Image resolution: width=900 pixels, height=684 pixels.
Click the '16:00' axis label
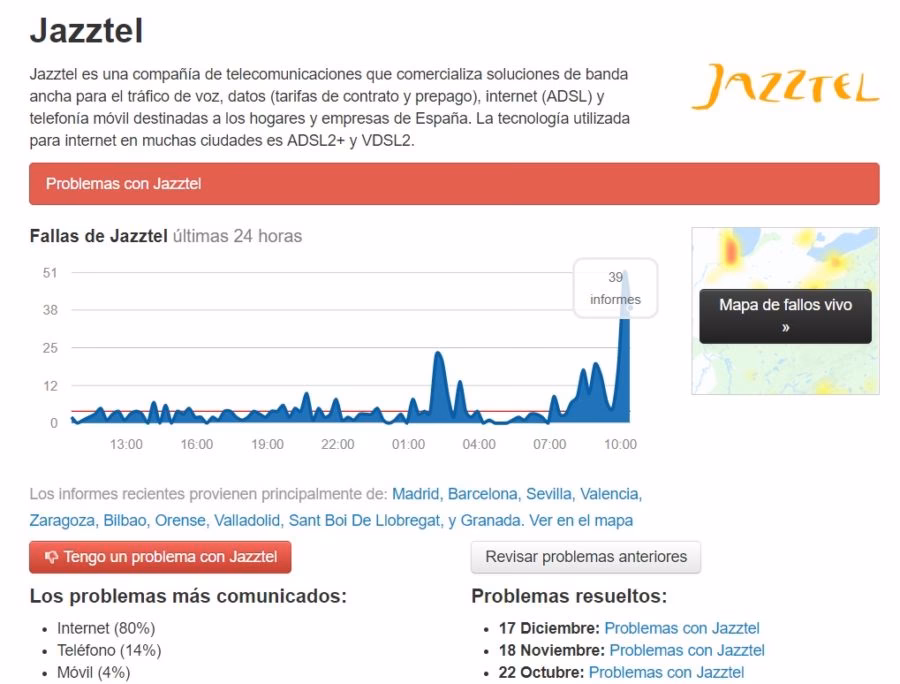pos(197,444)
